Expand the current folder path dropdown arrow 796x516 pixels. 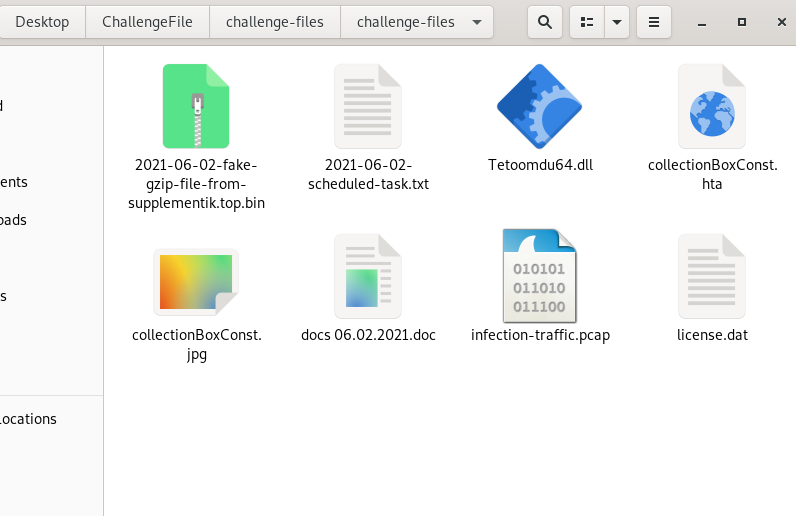click(476, 22)
